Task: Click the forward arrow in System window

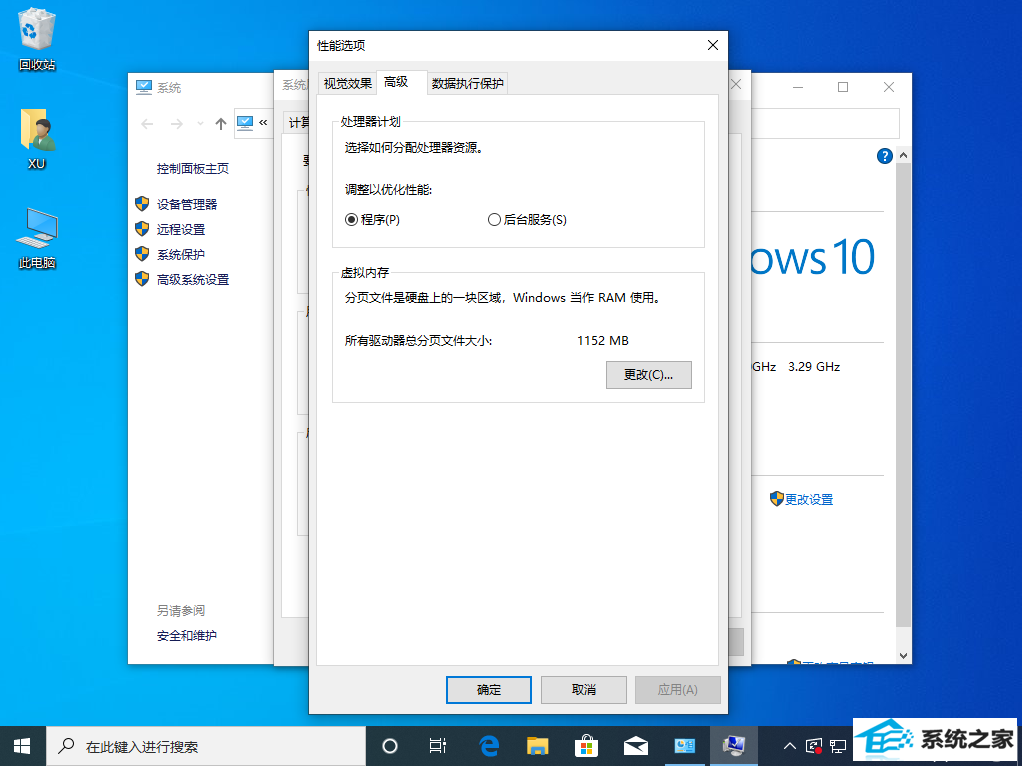Action: point(176,124)
